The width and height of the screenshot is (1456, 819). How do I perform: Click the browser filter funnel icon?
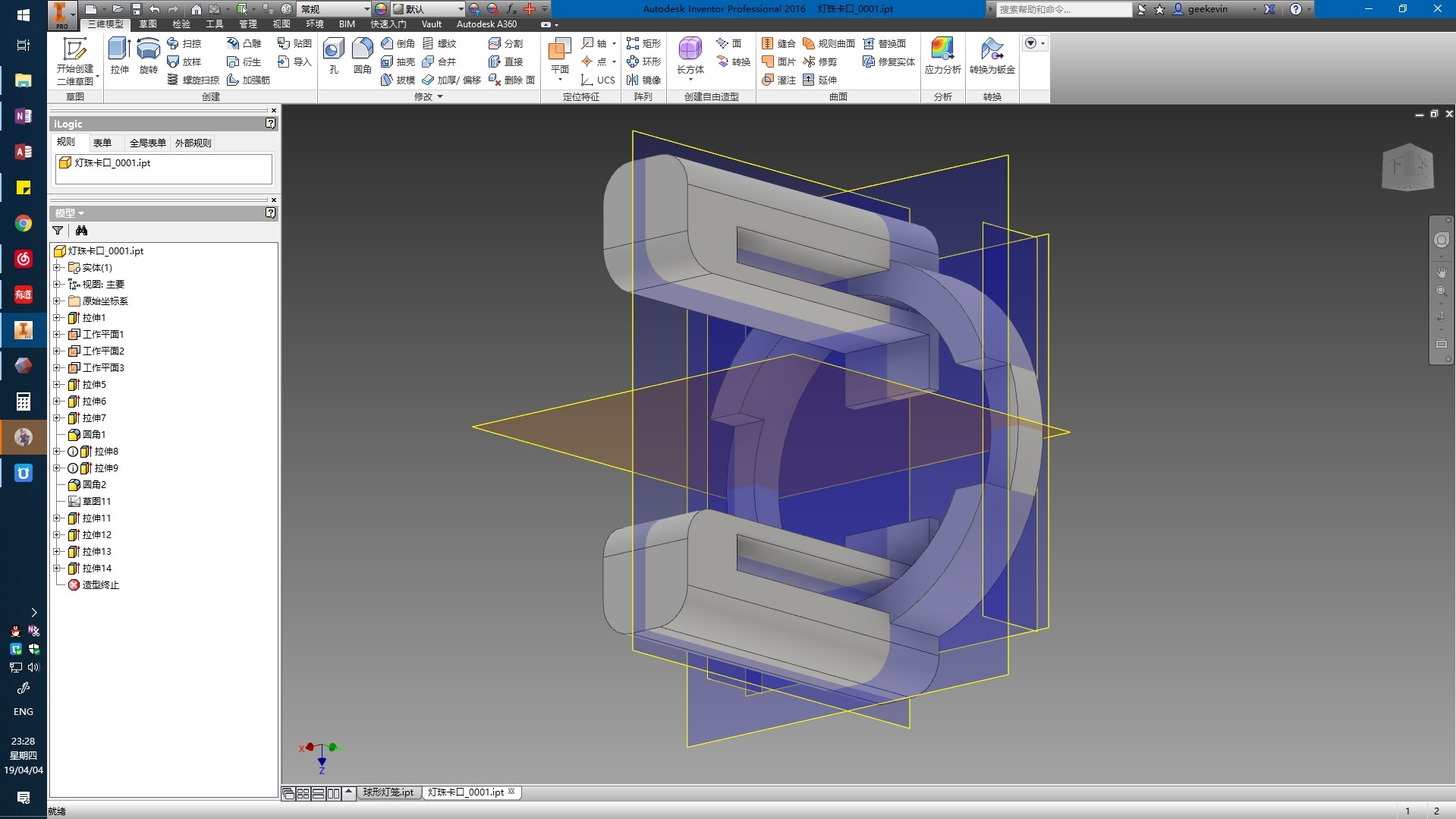pyautogui.click(x=58, y=231)
